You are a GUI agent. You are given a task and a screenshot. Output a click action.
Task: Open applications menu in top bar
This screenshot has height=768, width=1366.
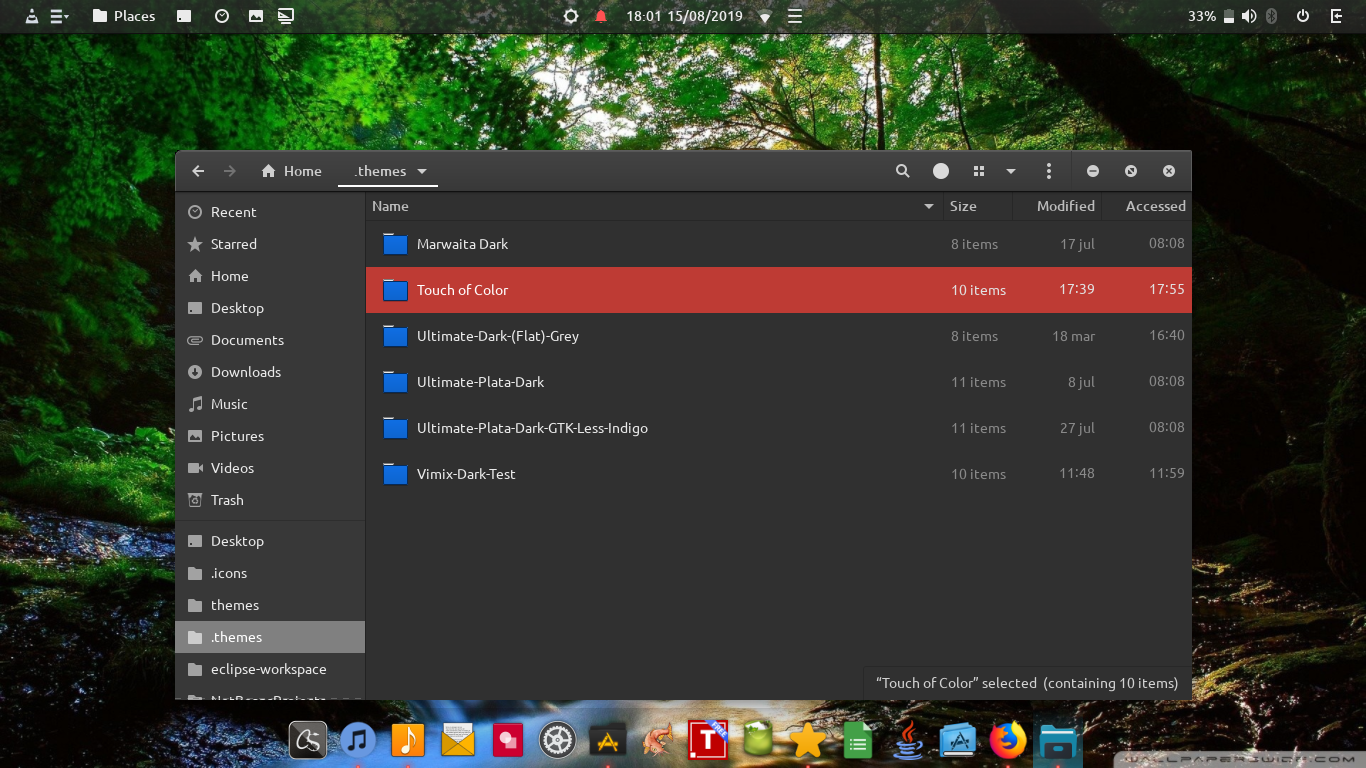tap(59, 16)
